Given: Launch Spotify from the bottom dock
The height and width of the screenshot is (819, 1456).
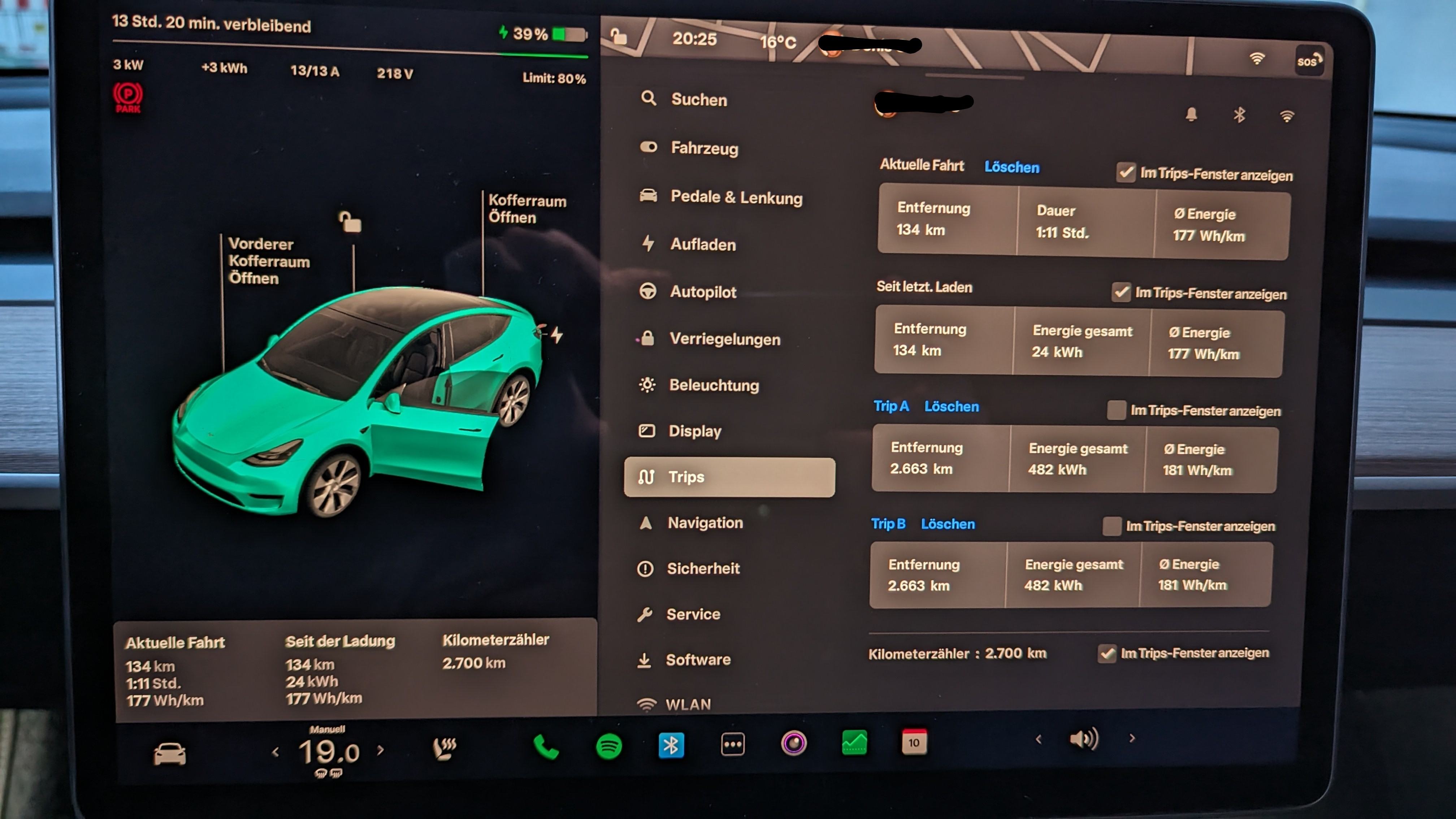Looking at the screenshot, I should click(x=609, y=746).
